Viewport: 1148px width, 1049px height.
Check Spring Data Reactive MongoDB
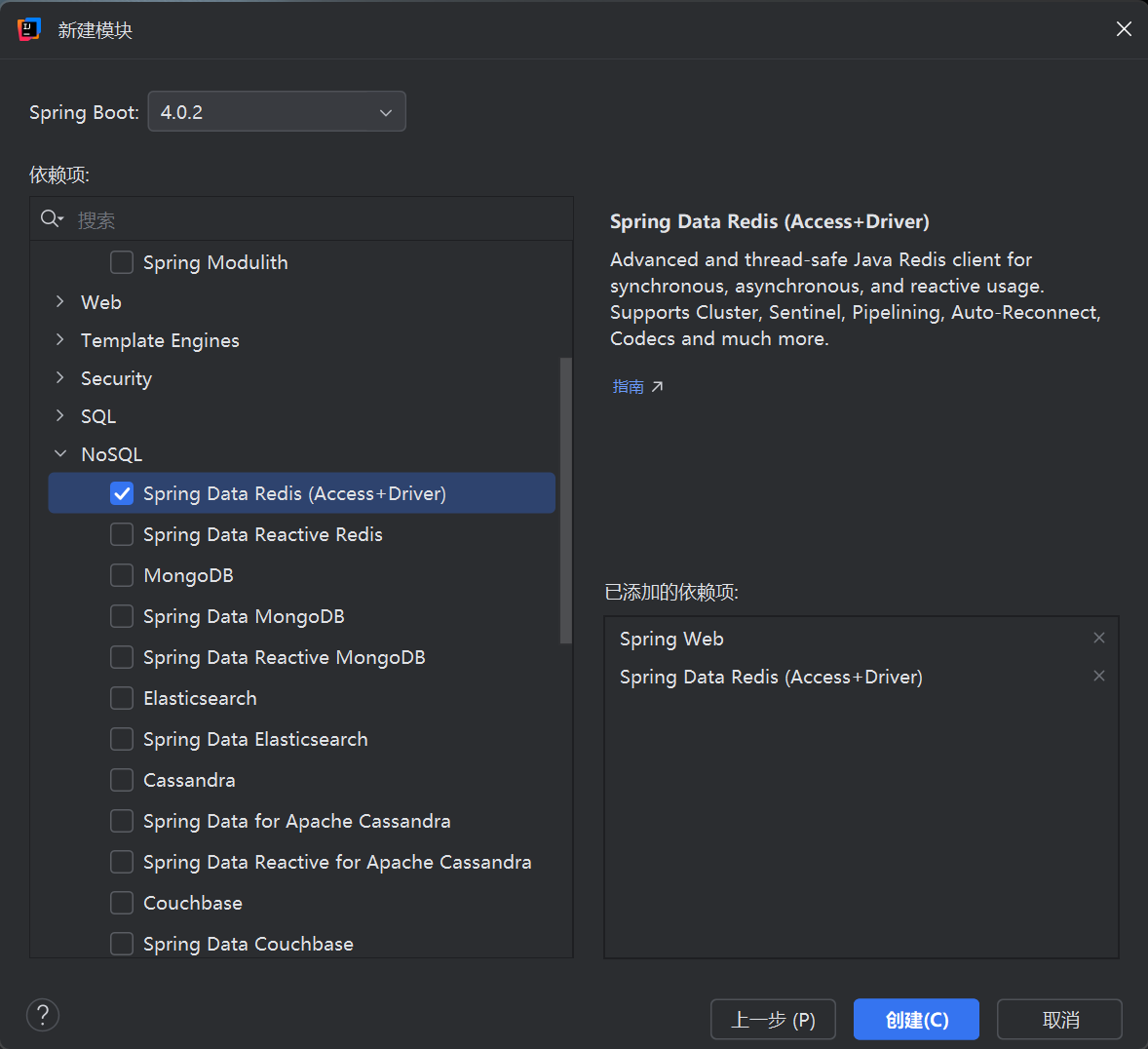[x=122, y=658]
